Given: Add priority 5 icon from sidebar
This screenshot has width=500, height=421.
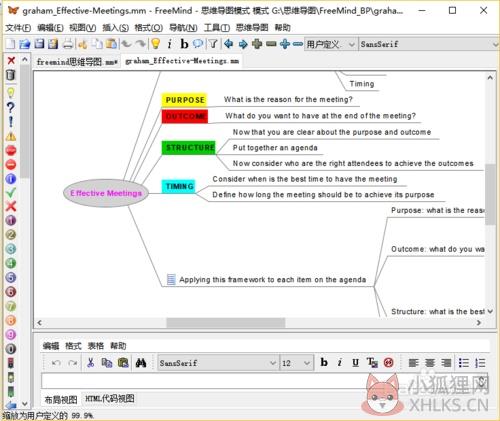Looking at the screenshot, I should [x=11, y=277].
